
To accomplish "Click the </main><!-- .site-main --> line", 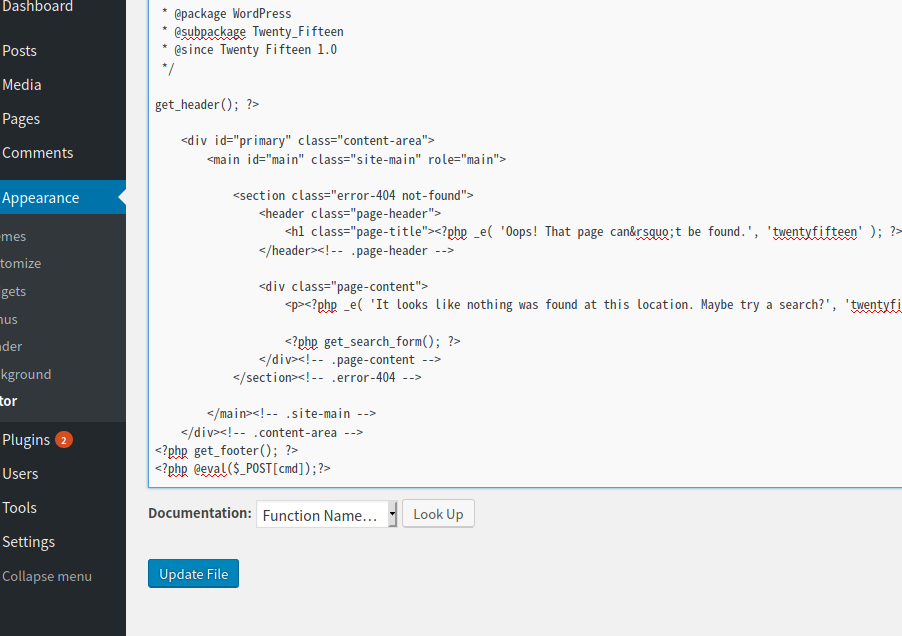I will pyautogui.click(x=292, y=413).
